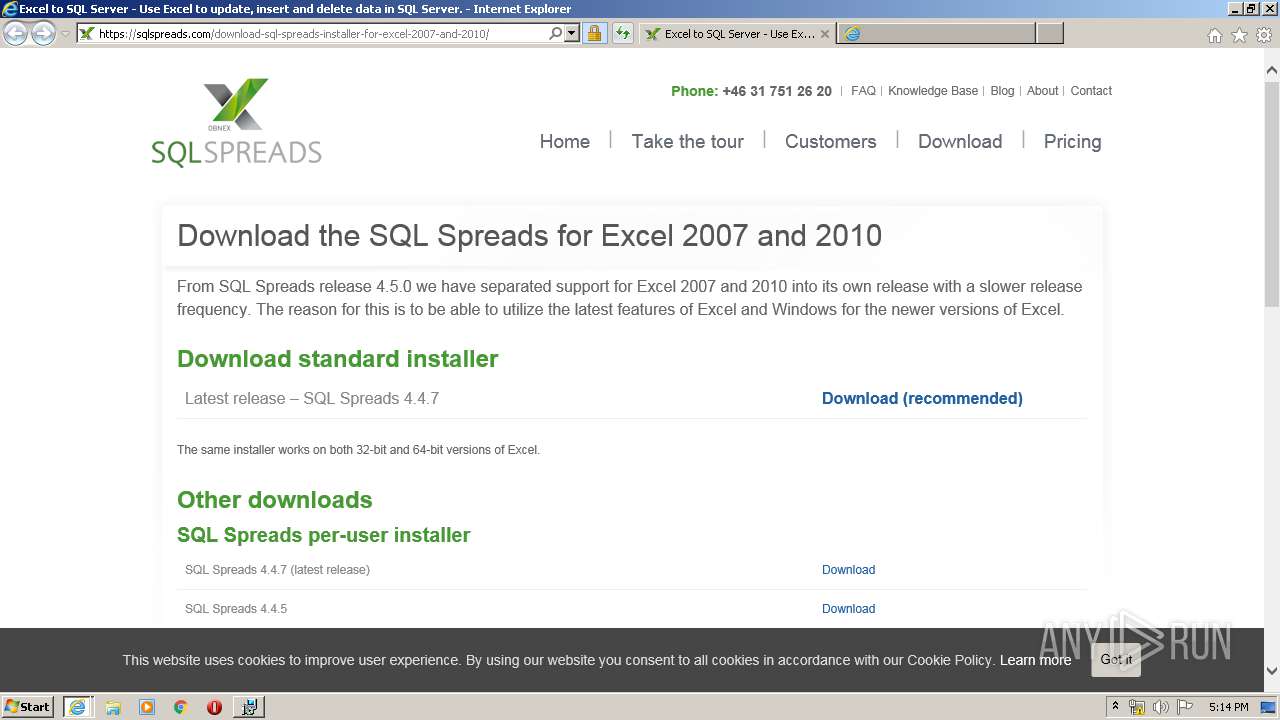Open the Customers menu item

coord(830,142)
